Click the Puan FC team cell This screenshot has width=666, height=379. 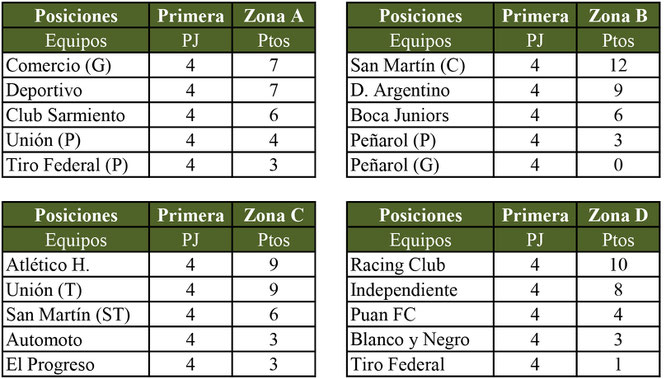420,314
